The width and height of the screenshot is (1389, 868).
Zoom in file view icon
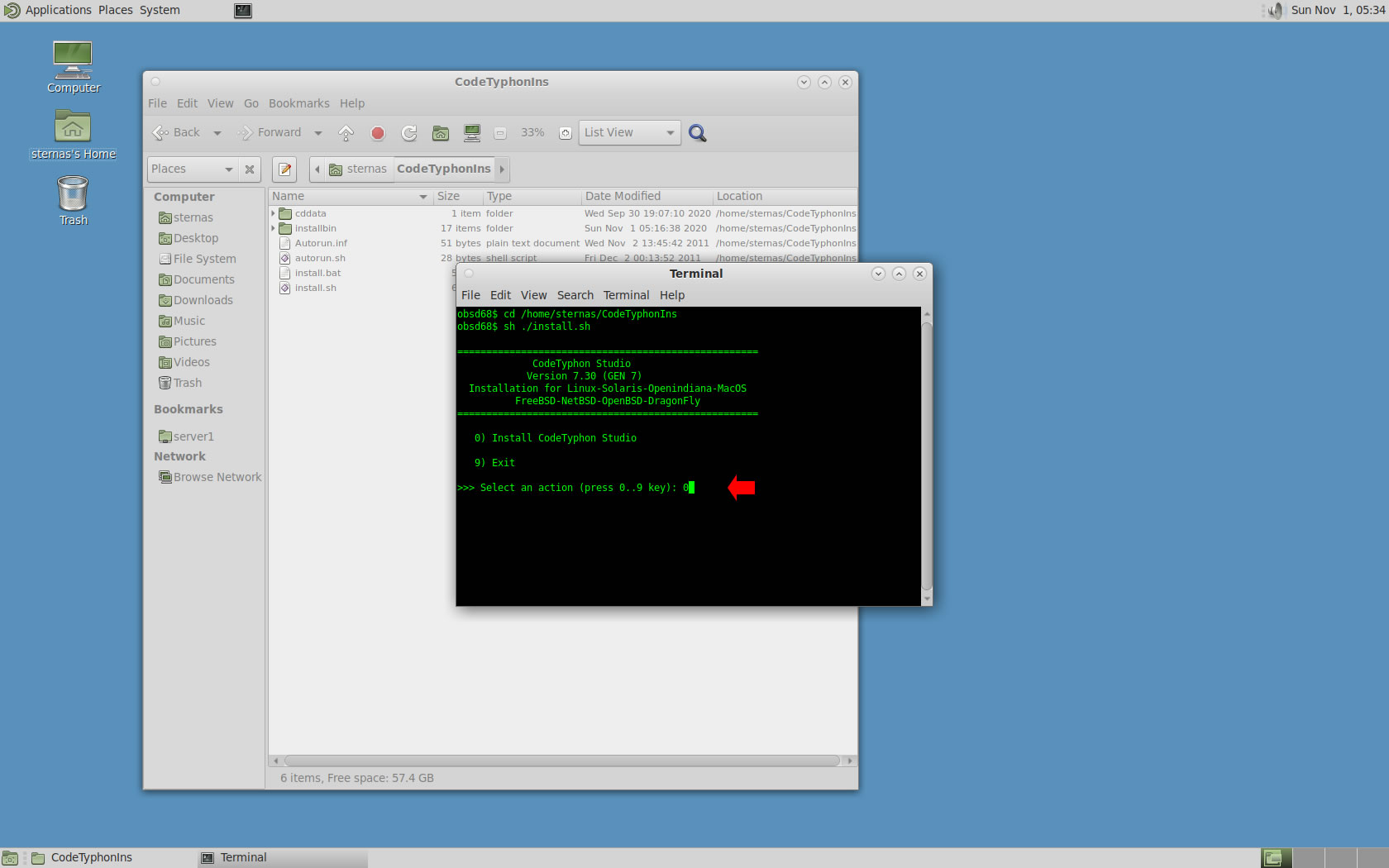(566, 133)
